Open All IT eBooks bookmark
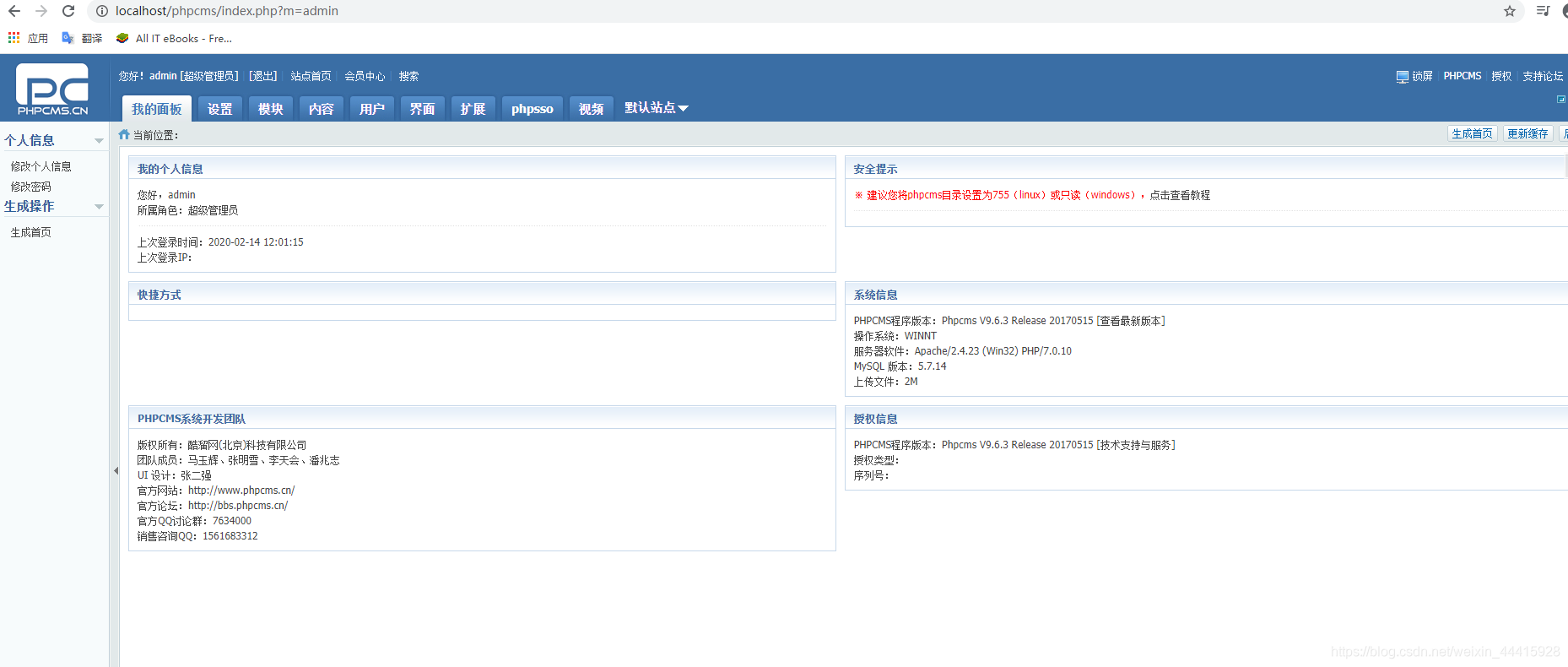The image size is (1568, 667). [174, 38]
